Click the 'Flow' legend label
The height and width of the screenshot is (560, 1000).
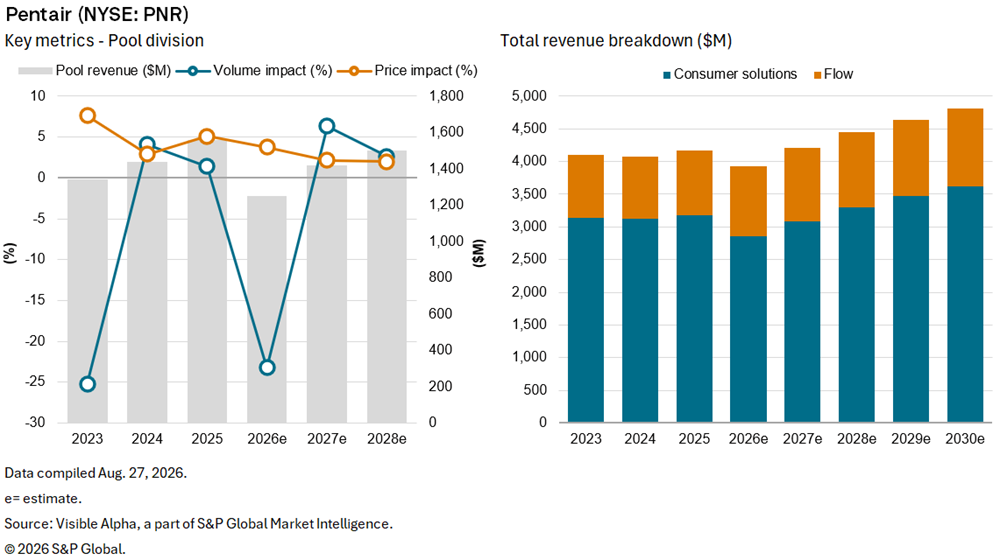[839, 75]
